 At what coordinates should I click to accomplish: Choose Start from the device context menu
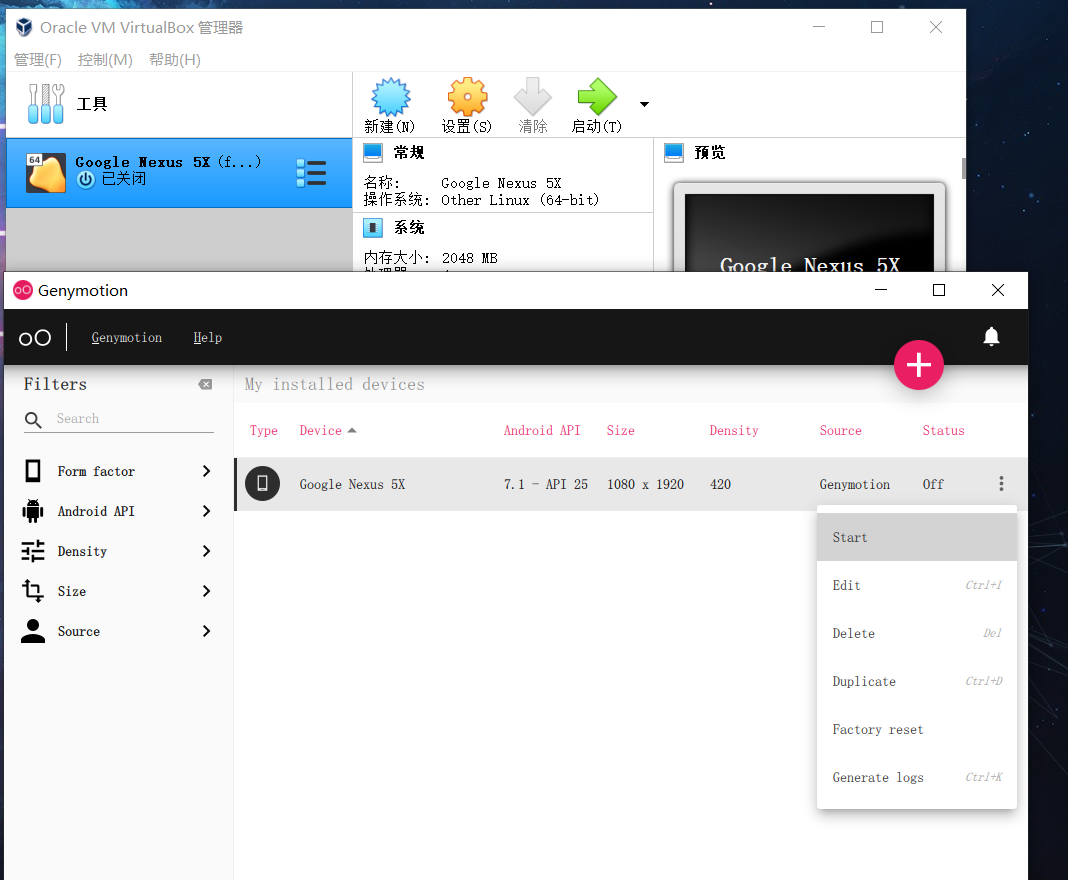[917, 537]
